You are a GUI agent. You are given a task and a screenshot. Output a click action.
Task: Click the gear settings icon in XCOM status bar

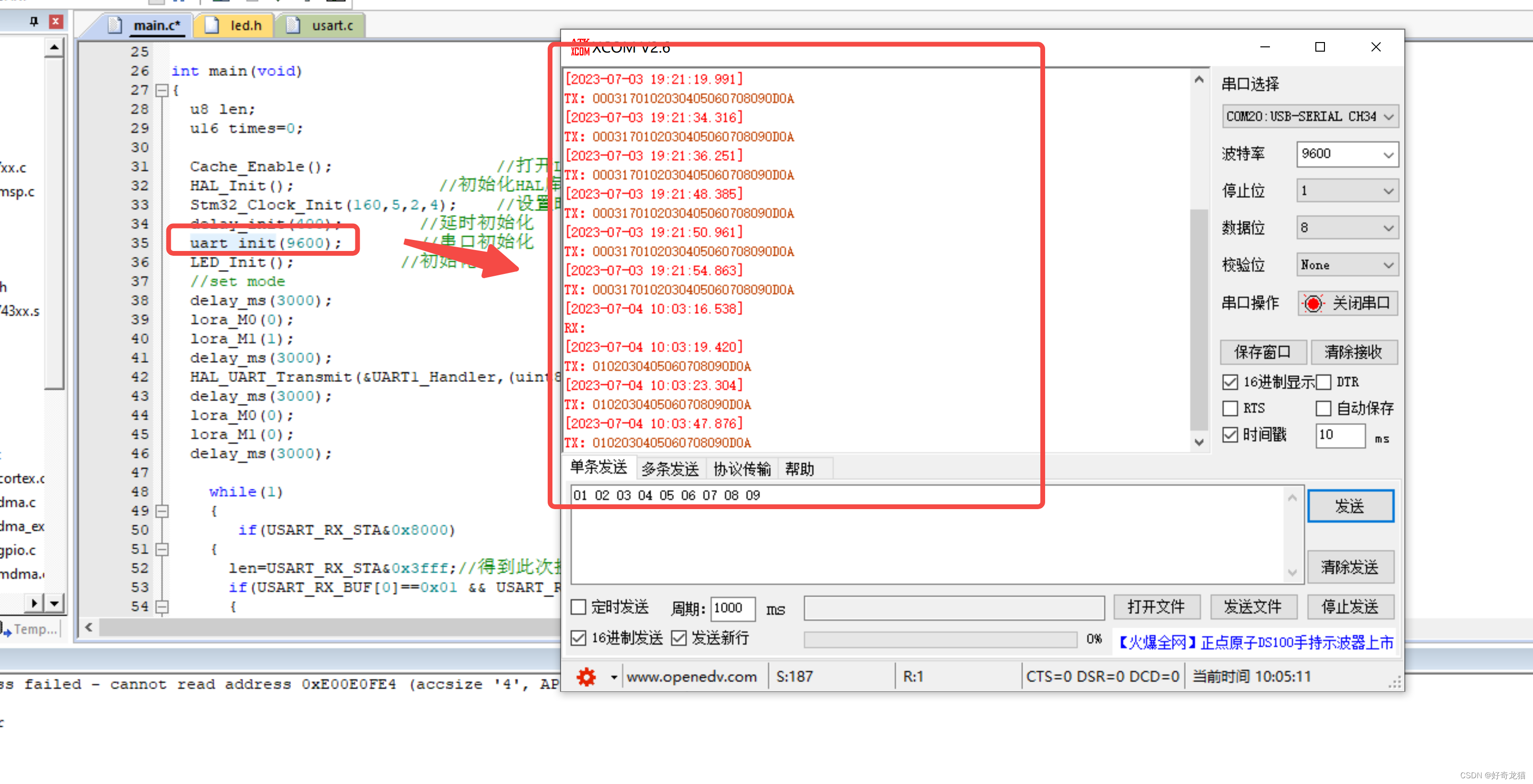(586, 676)
